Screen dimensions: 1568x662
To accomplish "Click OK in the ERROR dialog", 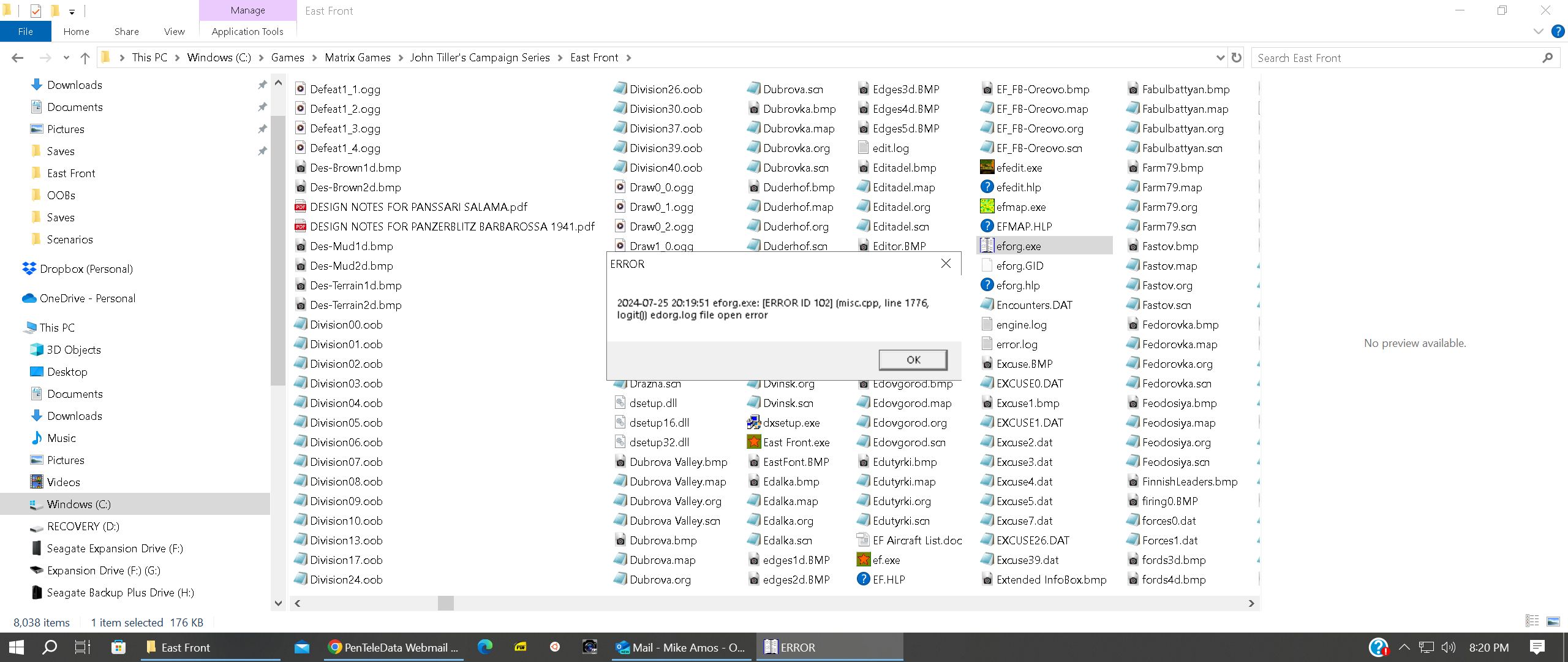I will 913,360.
